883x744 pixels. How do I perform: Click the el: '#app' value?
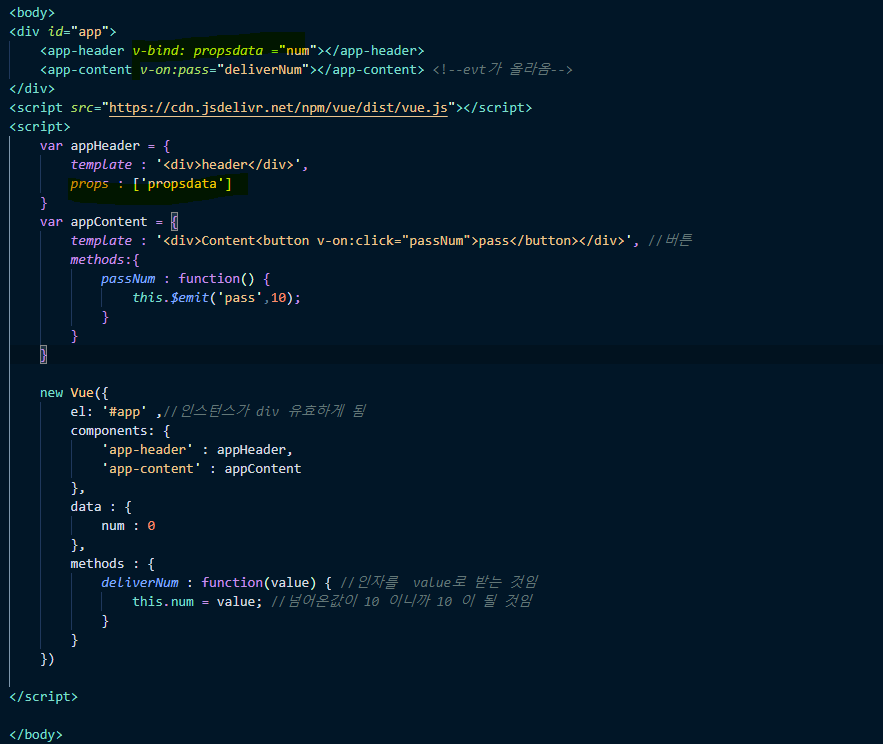coord(124,412)
